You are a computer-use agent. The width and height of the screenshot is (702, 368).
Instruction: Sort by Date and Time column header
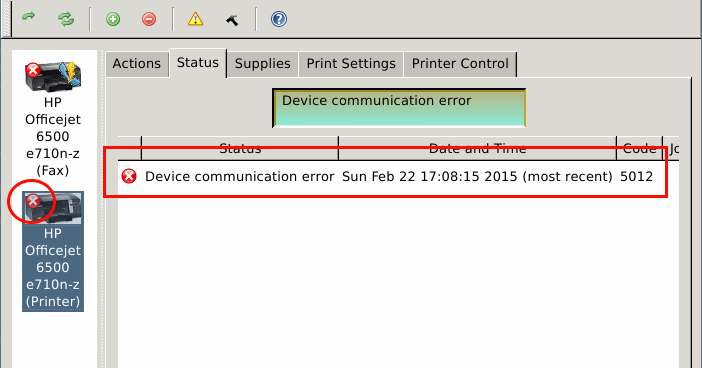(478, 148)
